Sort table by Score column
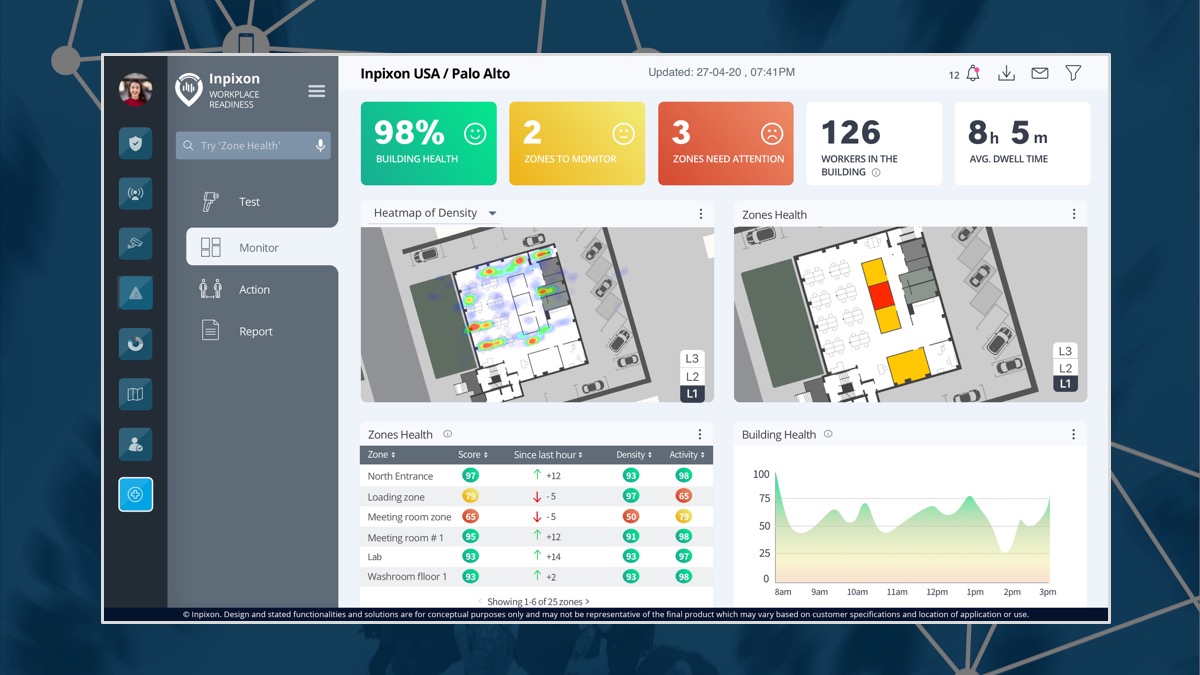 pyautogui.click(x=473, y=455)
